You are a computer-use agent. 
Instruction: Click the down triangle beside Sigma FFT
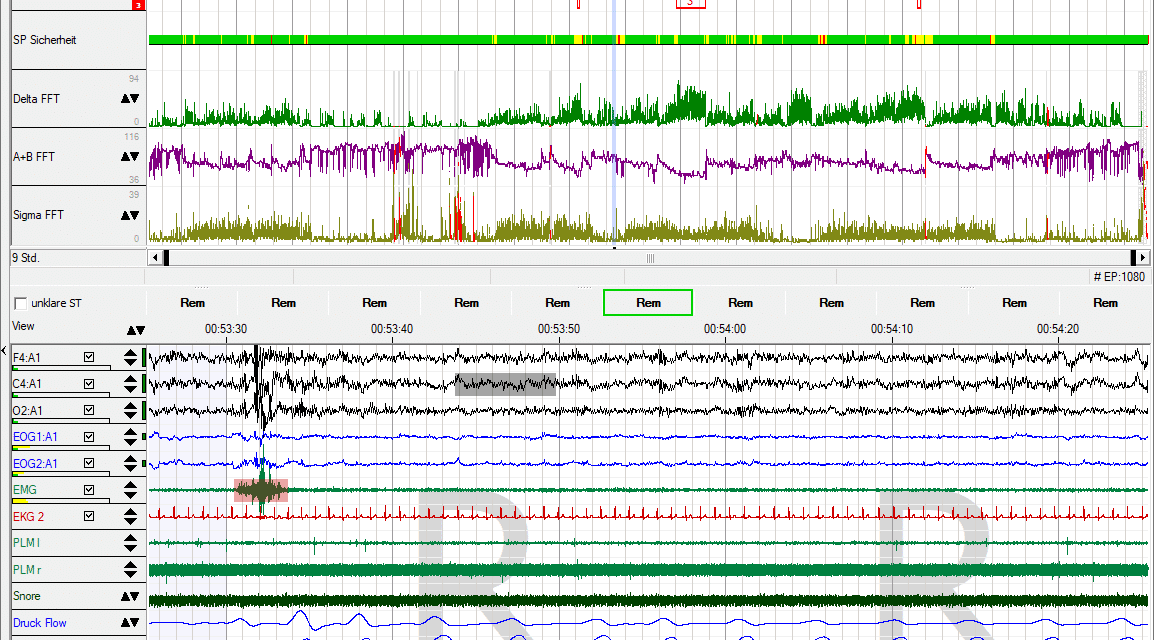point(135,216)
